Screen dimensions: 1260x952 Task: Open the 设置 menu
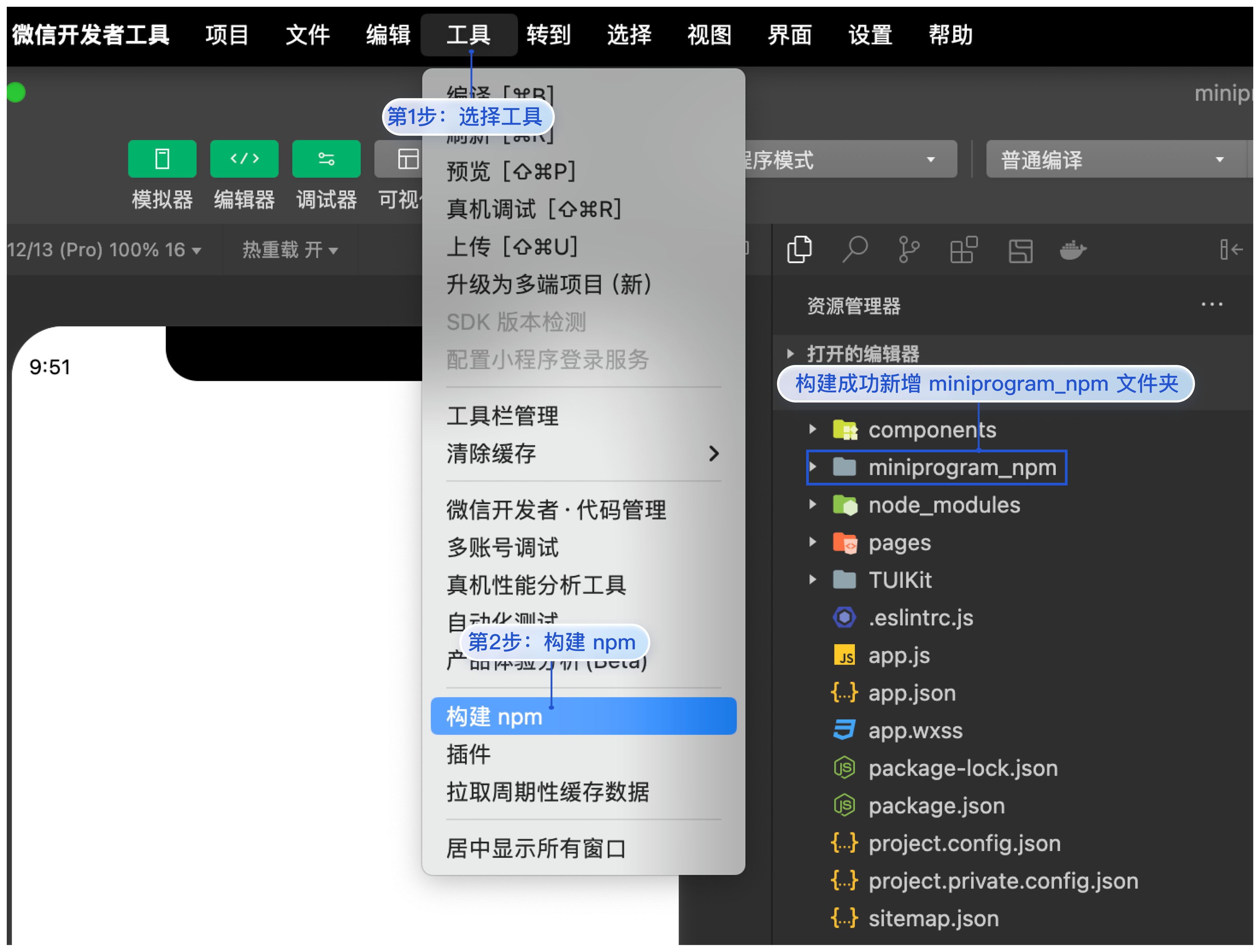(x=870, y=35)
